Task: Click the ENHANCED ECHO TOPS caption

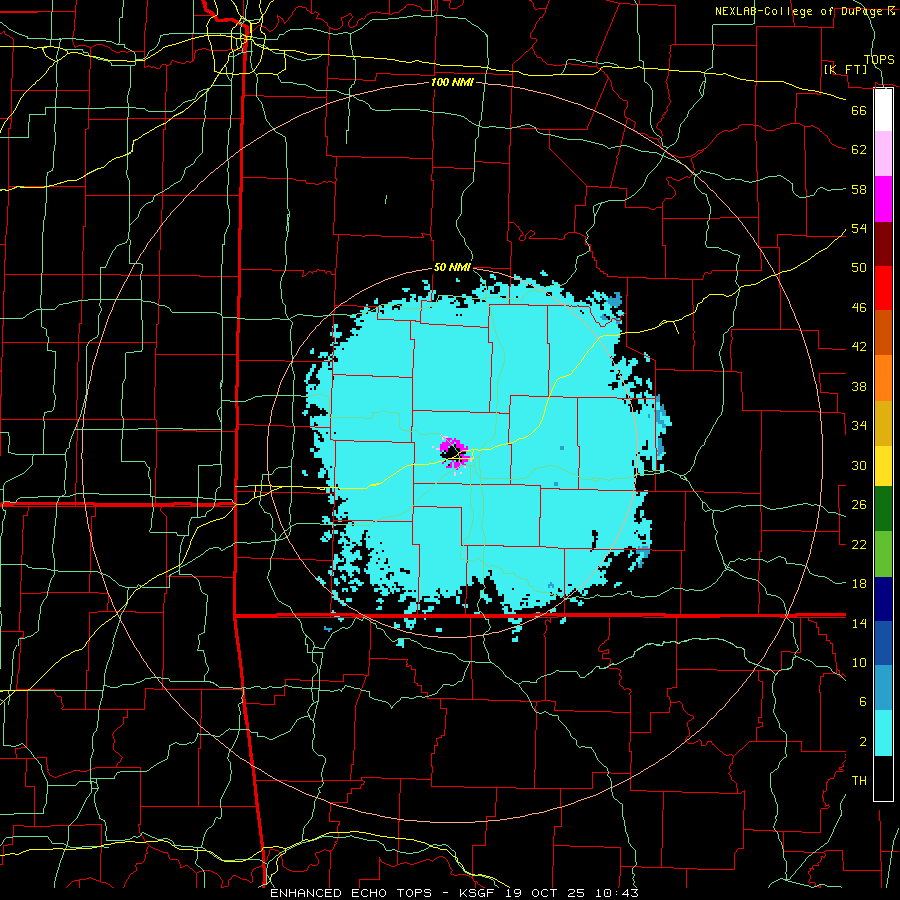Action: pyautogui.click(x=351, y=893)
